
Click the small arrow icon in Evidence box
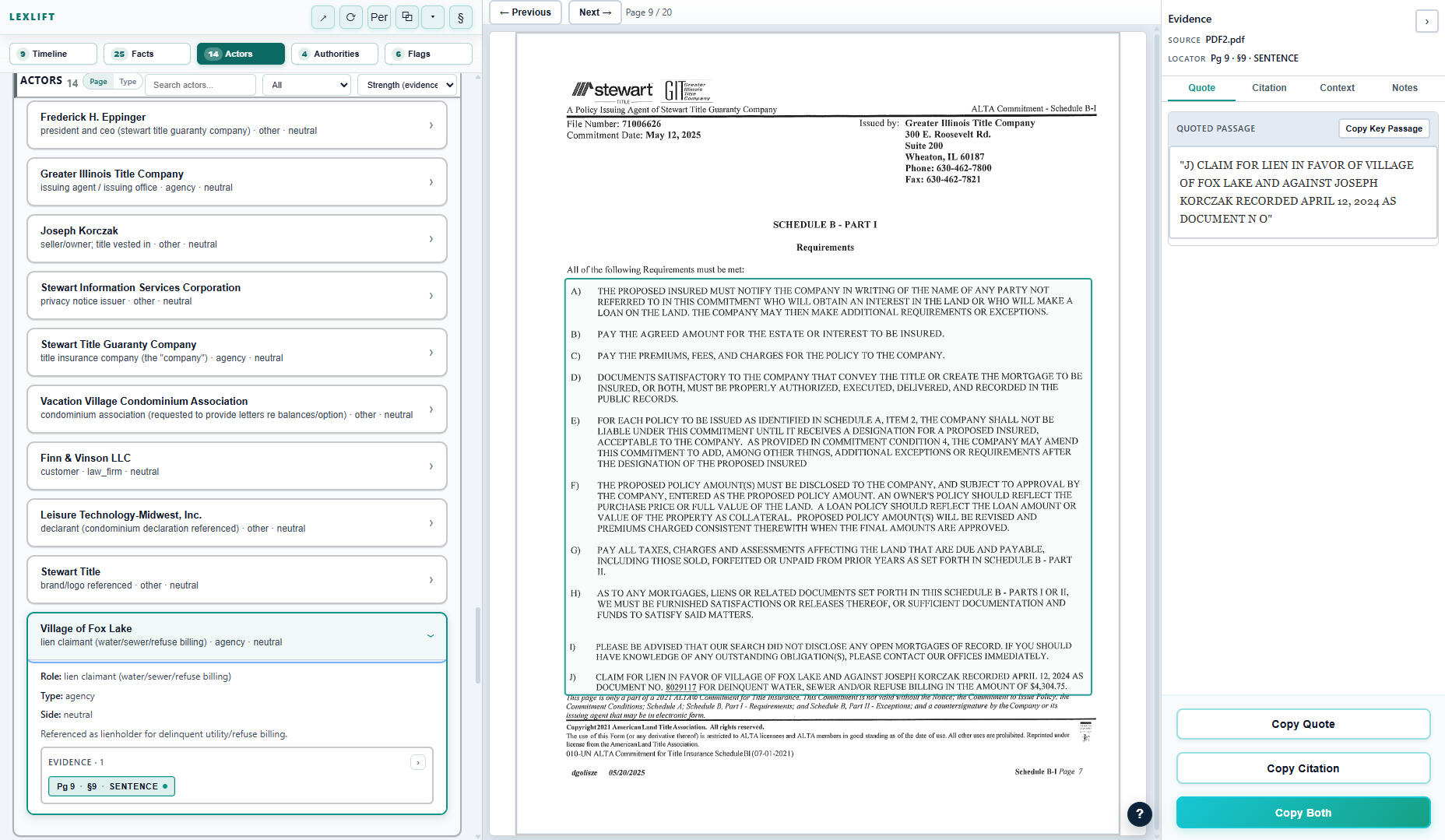tap(418, 763)
